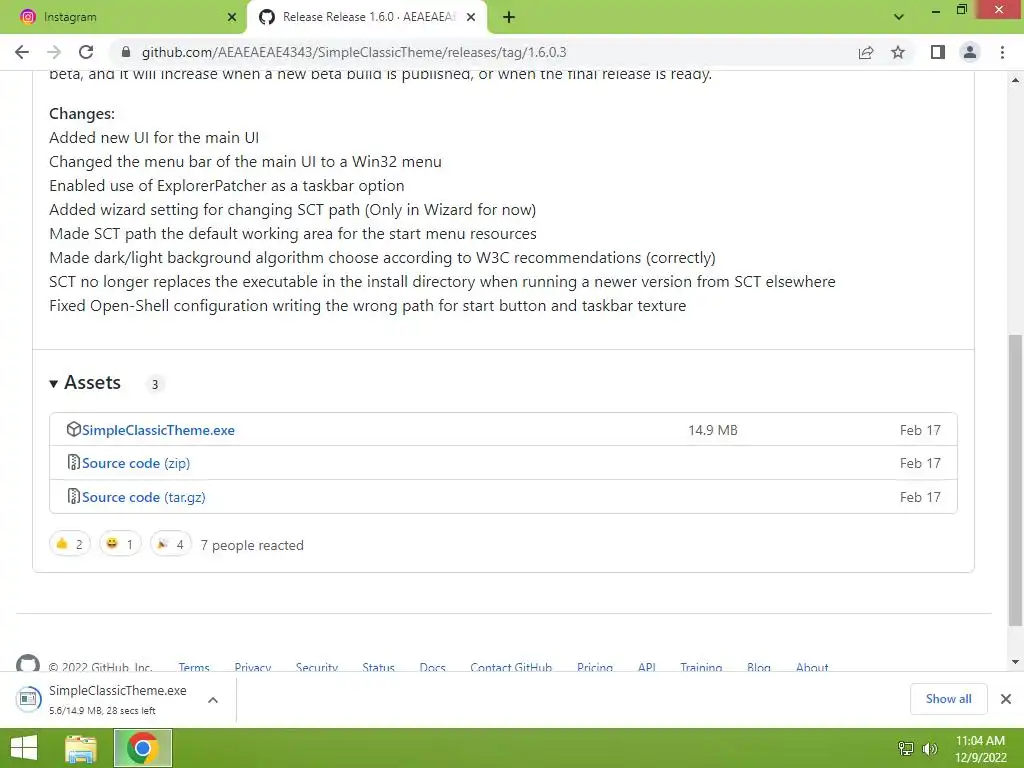The image size is (1024, 768).
Task: Collapse the Assets section
Action: [x=86, y=383]
